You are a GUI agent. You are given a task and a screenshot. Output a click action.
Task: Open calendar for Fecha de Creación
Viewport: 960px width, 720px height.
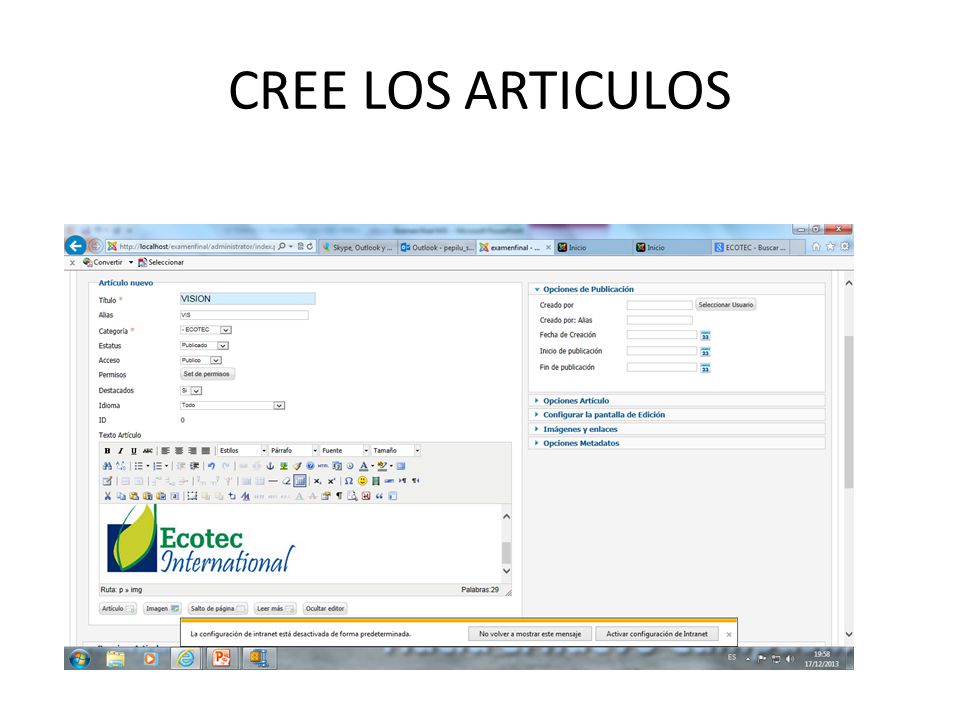pyautogui.click(x=705, y=336)
